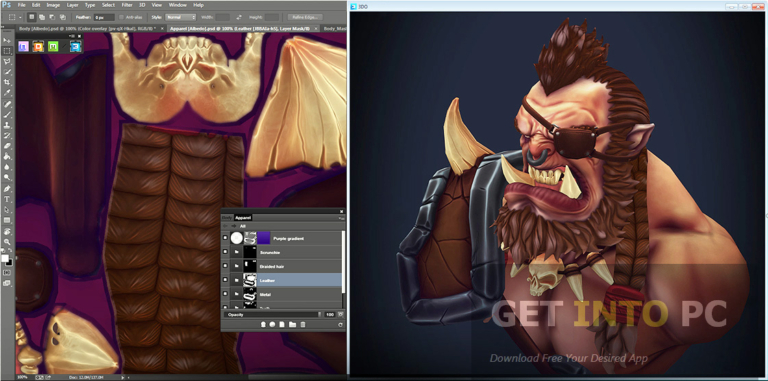The width and height of the screenshot is (768, 381).
Task: Select the Rectangle shape tool
Action: pyautogui.click(x=7, y=220)
